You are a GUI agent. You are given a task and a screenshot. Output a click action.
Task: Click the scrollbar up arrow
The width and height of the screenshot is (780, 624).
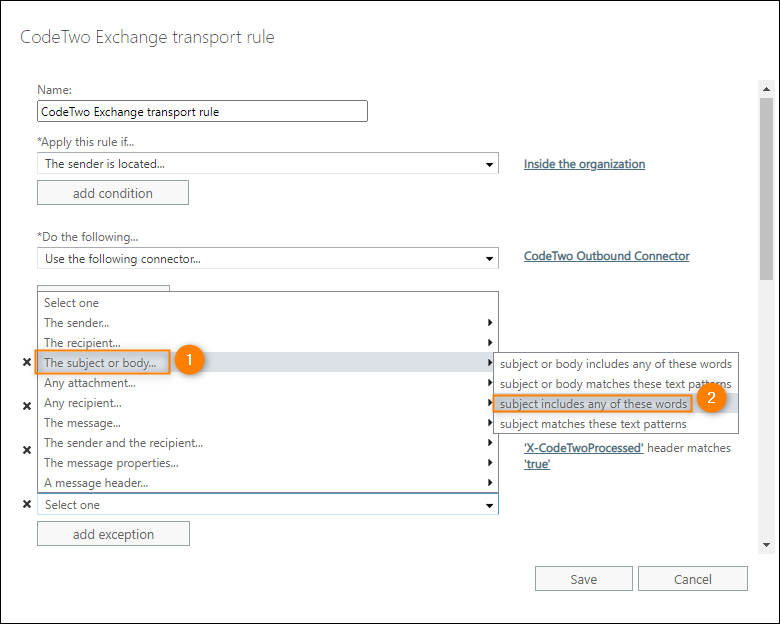[766, 89]
